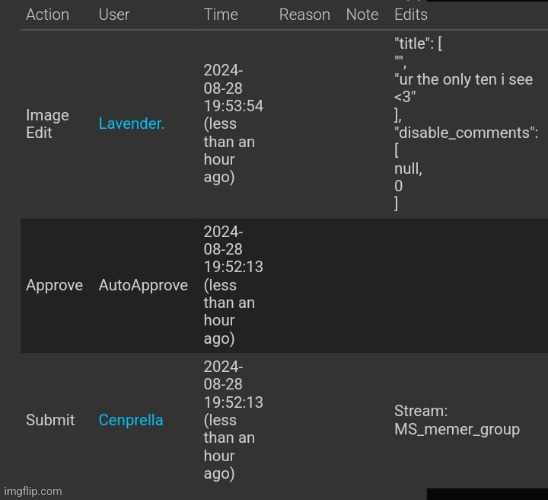Viewport: 548px width, 500px height.
Task: Click the Note column header
Action: [362, 15]
